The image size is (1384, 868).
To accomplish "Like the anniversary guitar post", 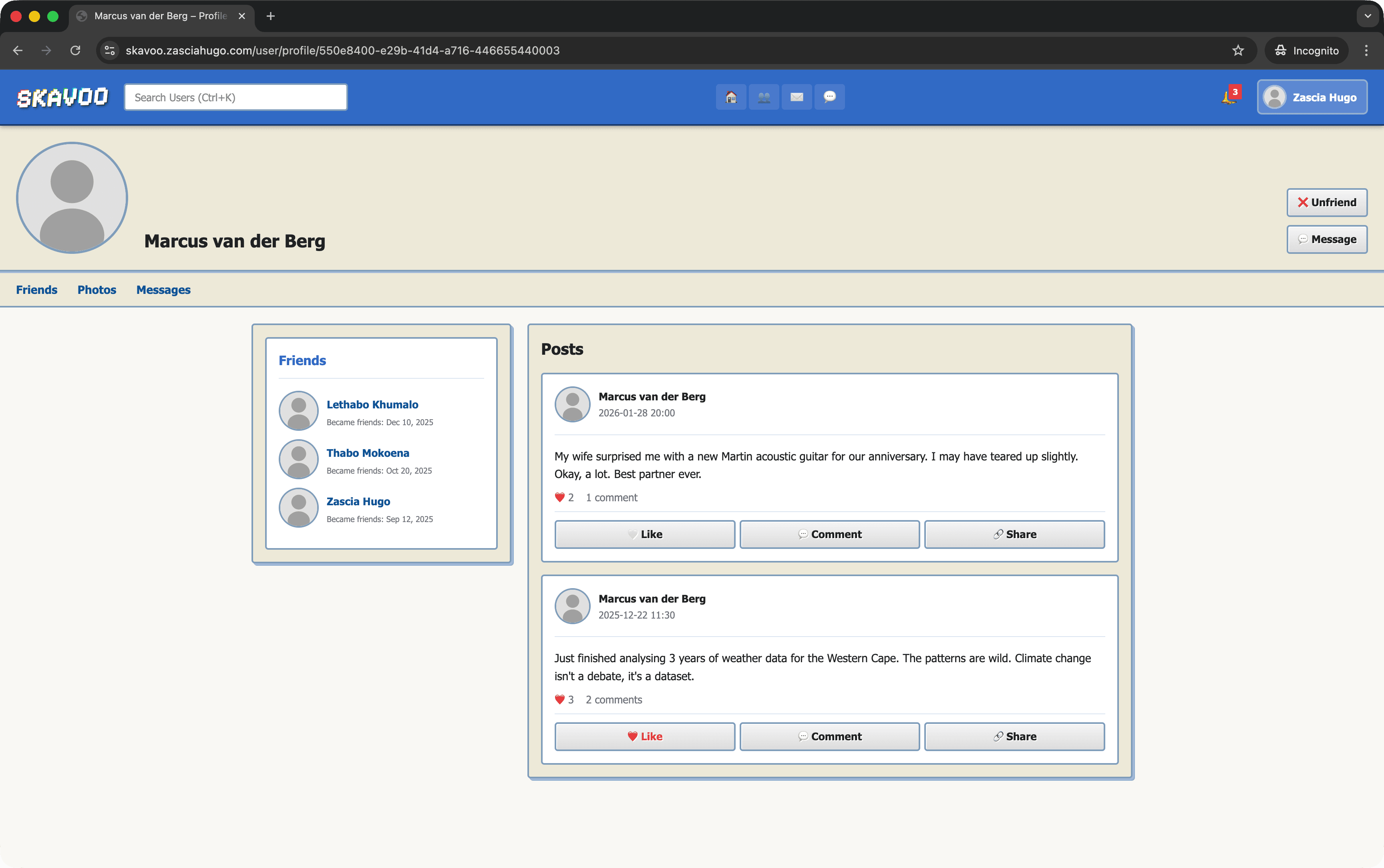I will (645, 534).
